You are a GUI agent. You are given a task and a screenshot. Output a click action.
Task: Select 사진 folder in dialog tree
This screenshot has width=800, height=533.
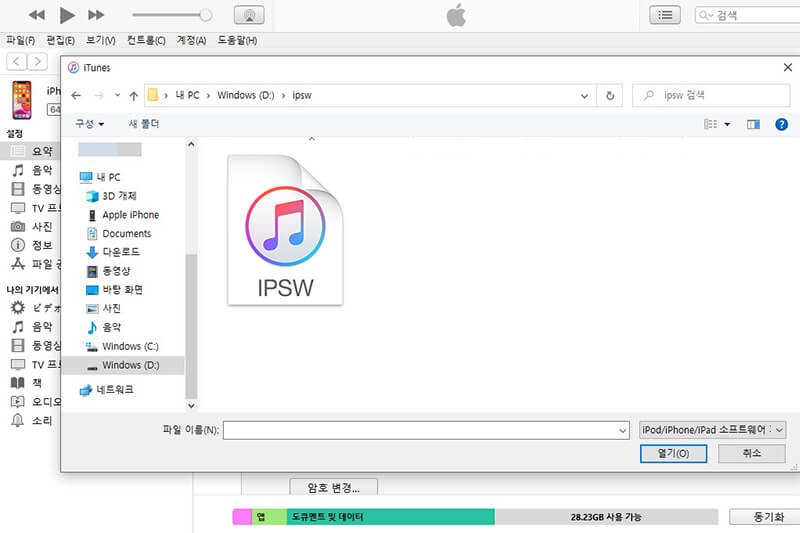click(104, 308)
